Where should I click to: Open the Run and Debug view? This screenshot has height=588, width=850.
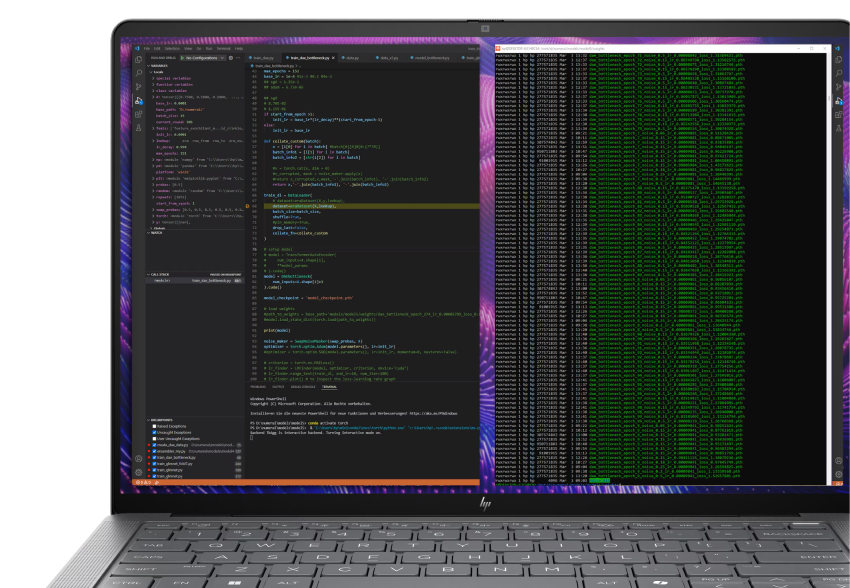pyautogui.click(x=139, y=100)
